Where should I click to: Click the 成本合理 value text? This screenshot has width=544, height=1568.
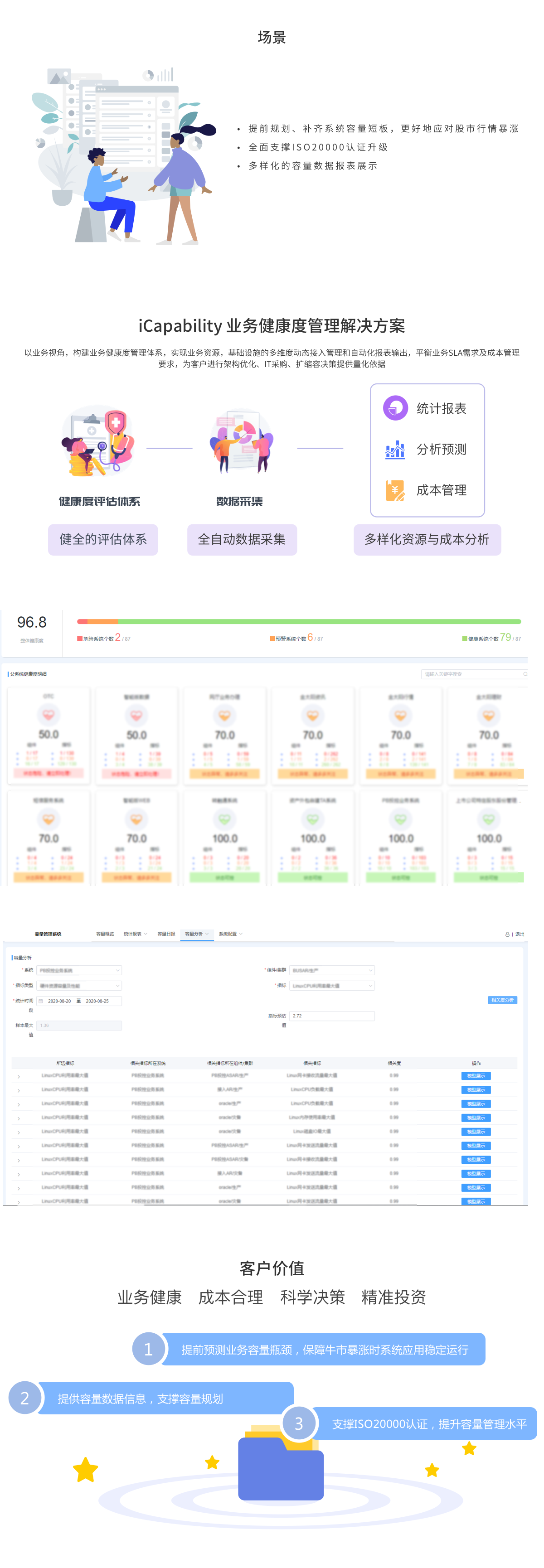(231, 1297)
